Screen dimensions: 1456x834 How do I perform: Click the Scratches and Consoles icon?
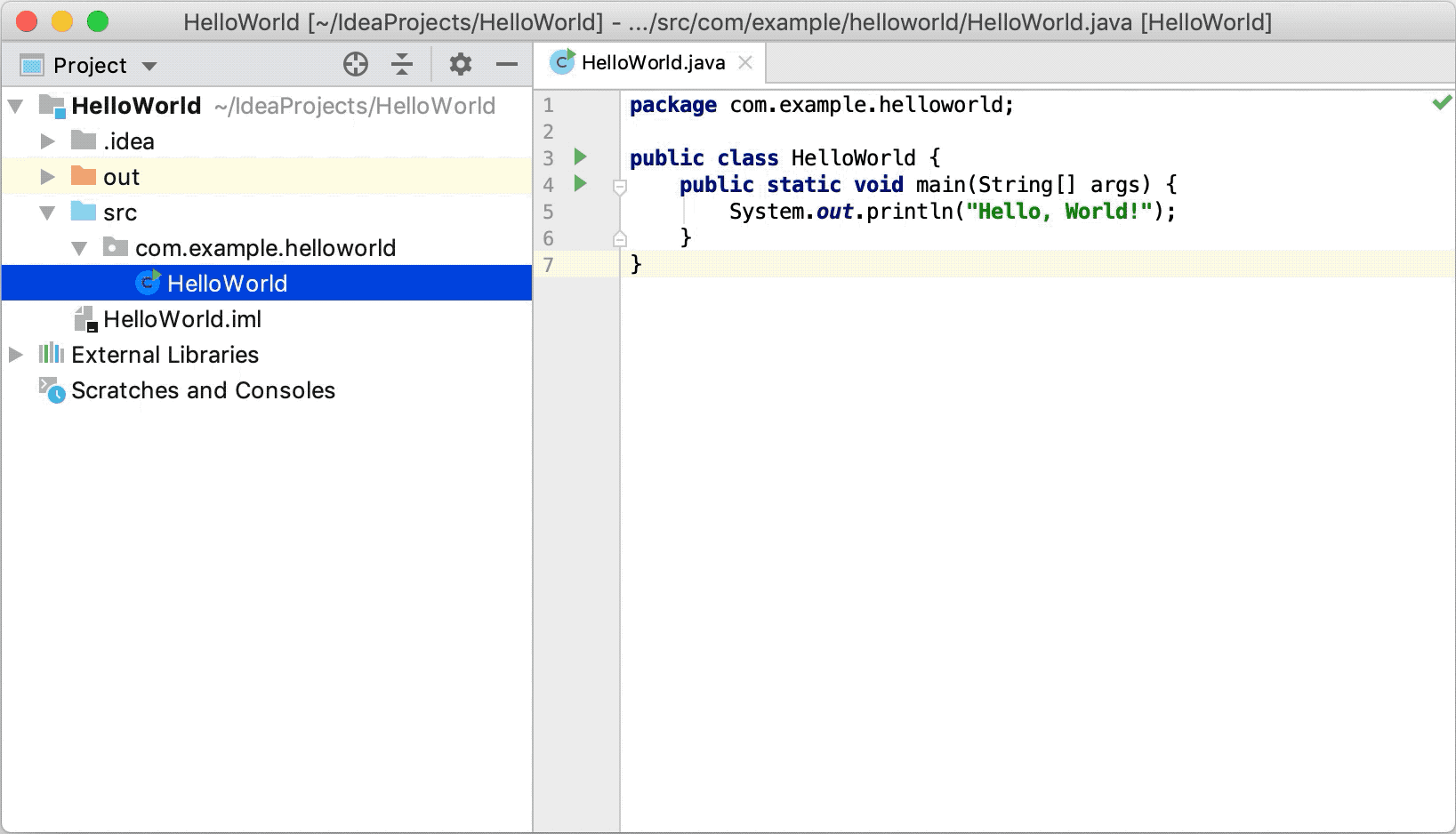coord(51,389)
